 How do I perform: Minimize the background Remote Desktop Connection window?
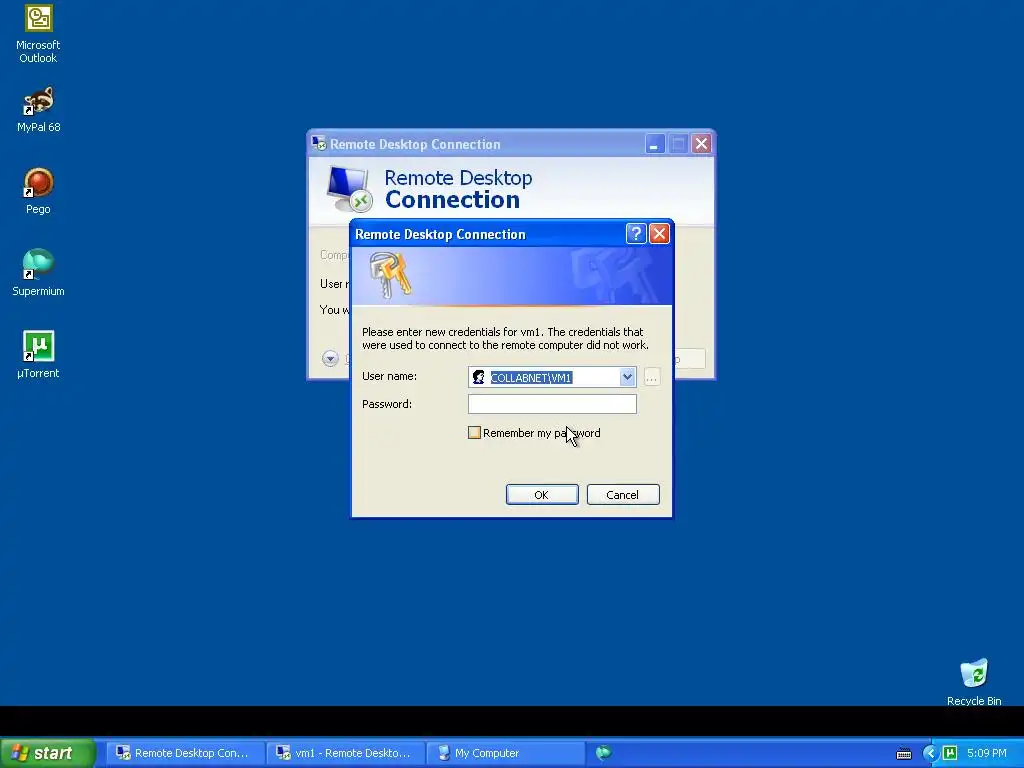654,144
